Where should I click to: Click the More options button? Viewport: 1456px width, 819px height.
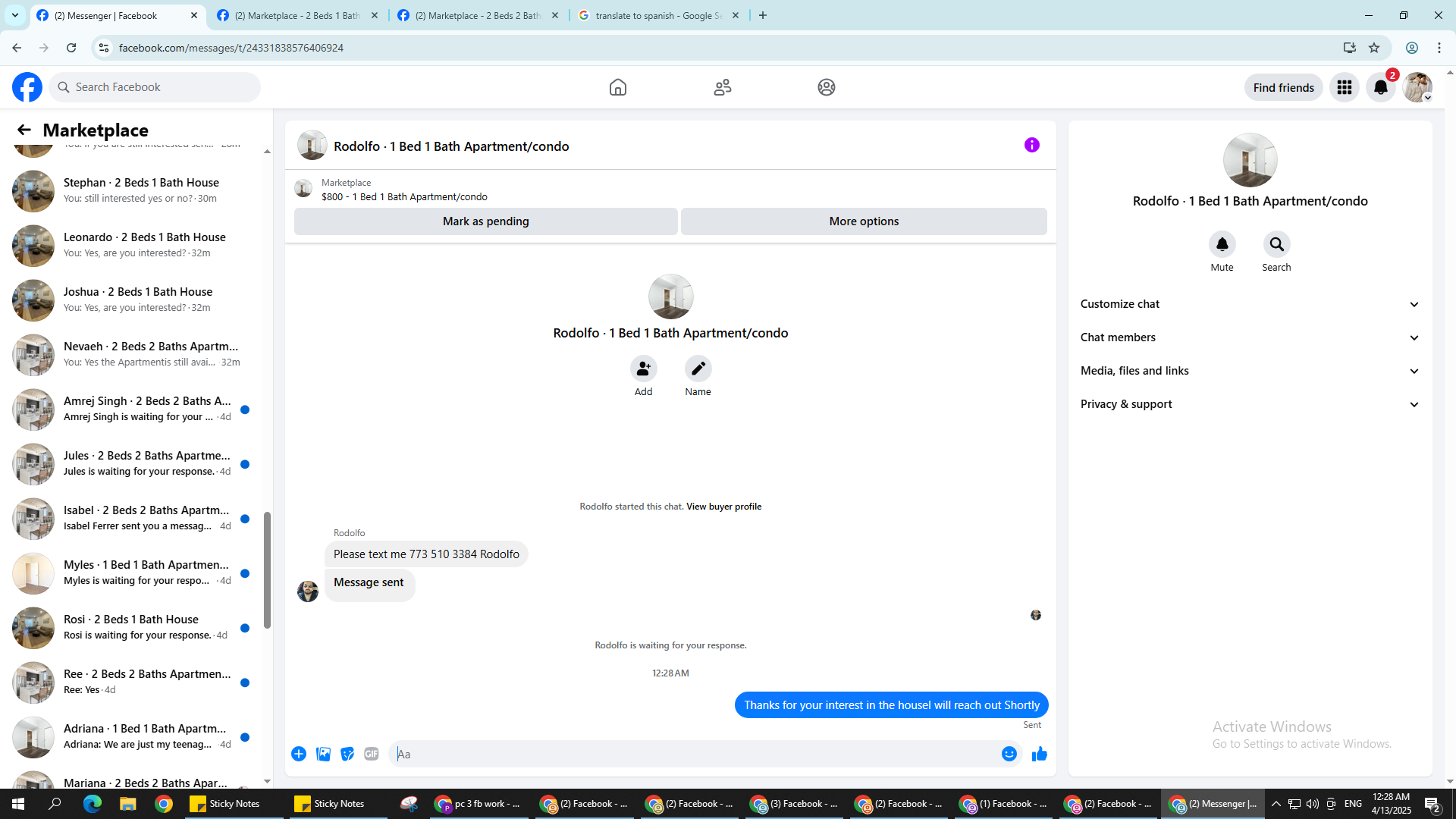coord(864,221)
